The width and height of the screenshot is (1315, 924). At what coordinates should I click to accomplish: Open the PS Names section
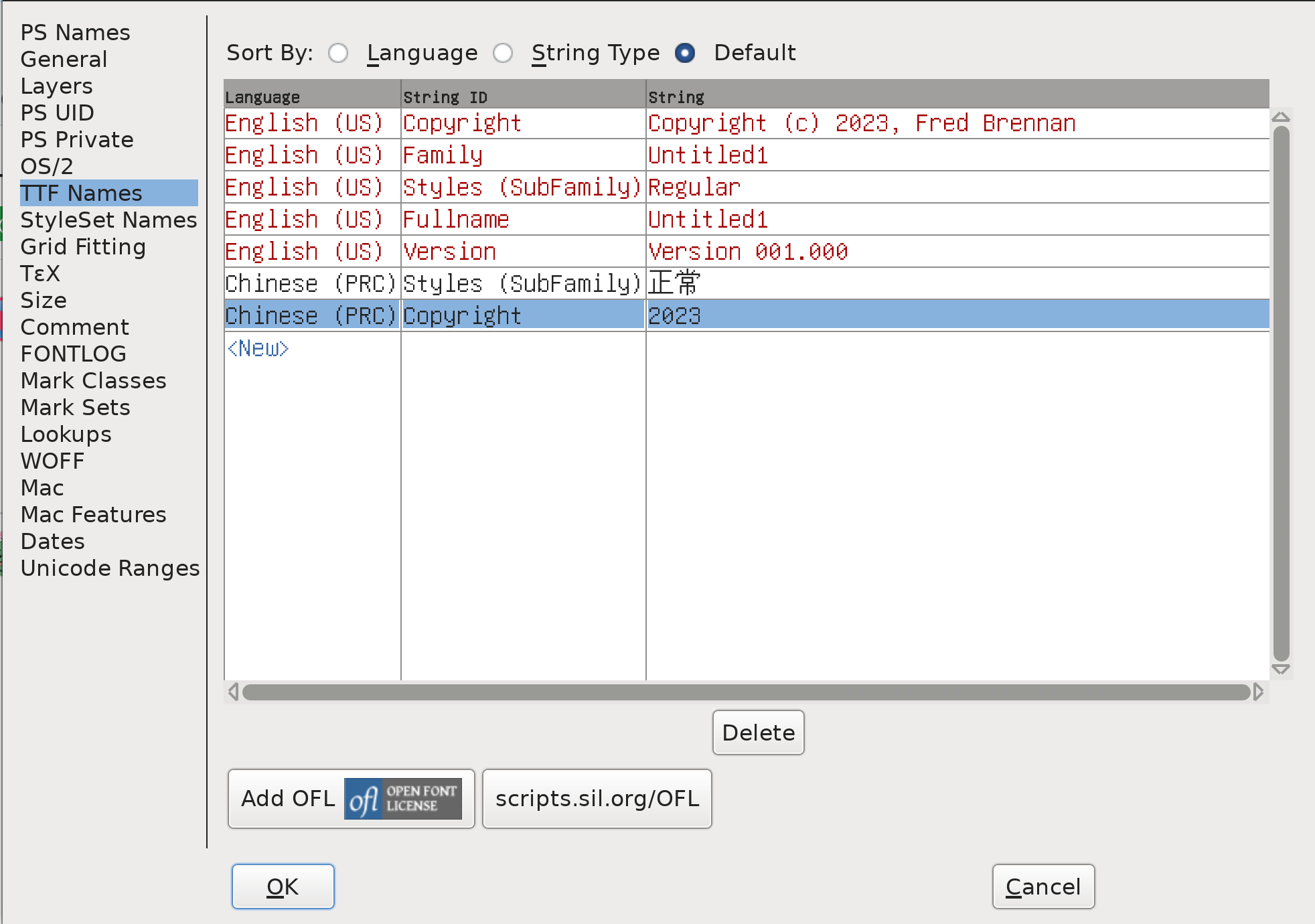pos(75,31)
